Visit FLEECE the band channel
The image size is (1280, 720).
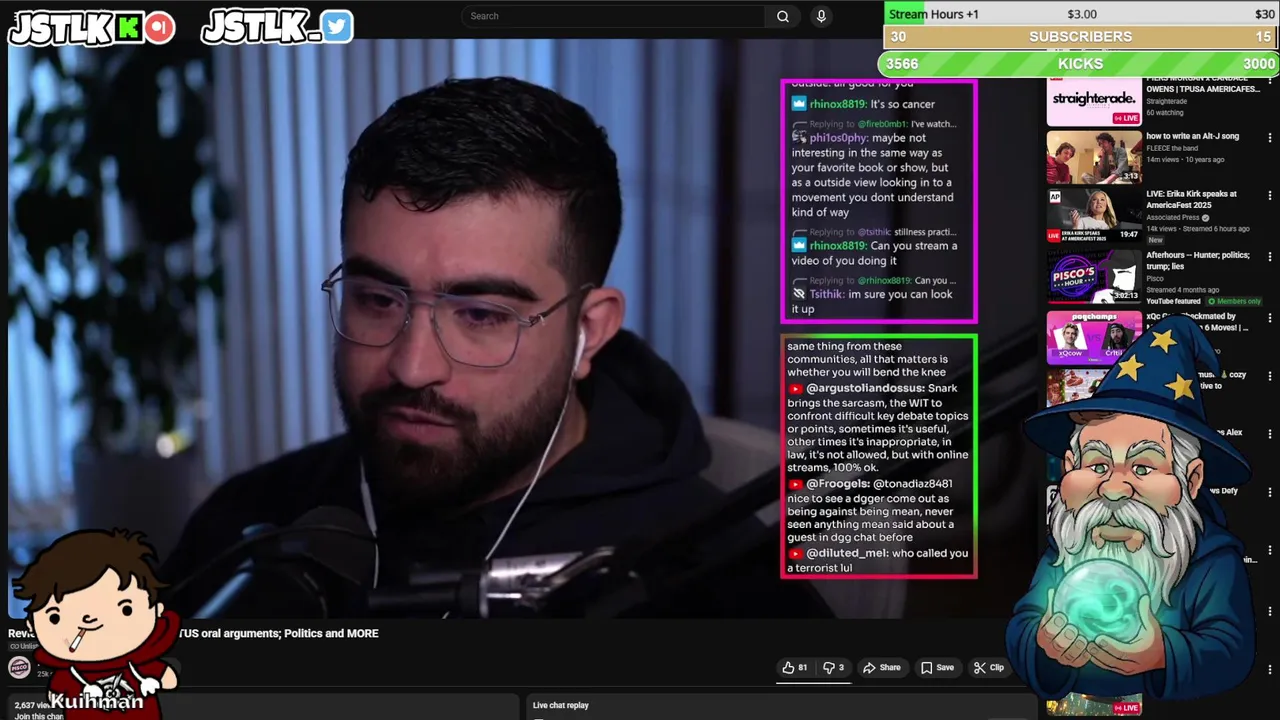tap(1172, 148)
